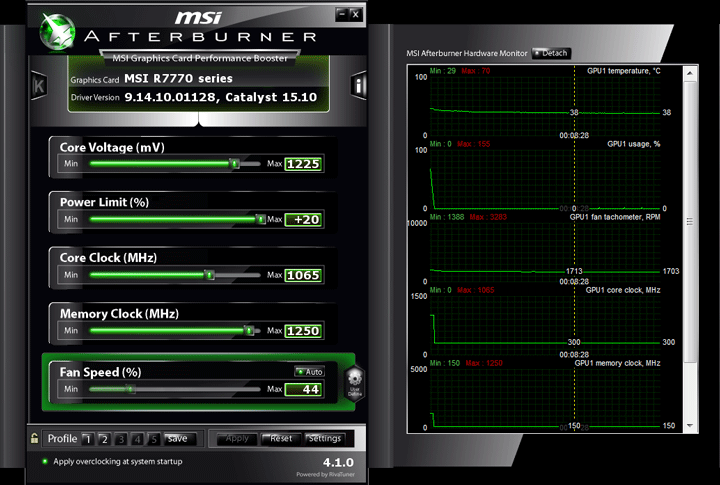Toggle the profile lock padlock icon

34,438
